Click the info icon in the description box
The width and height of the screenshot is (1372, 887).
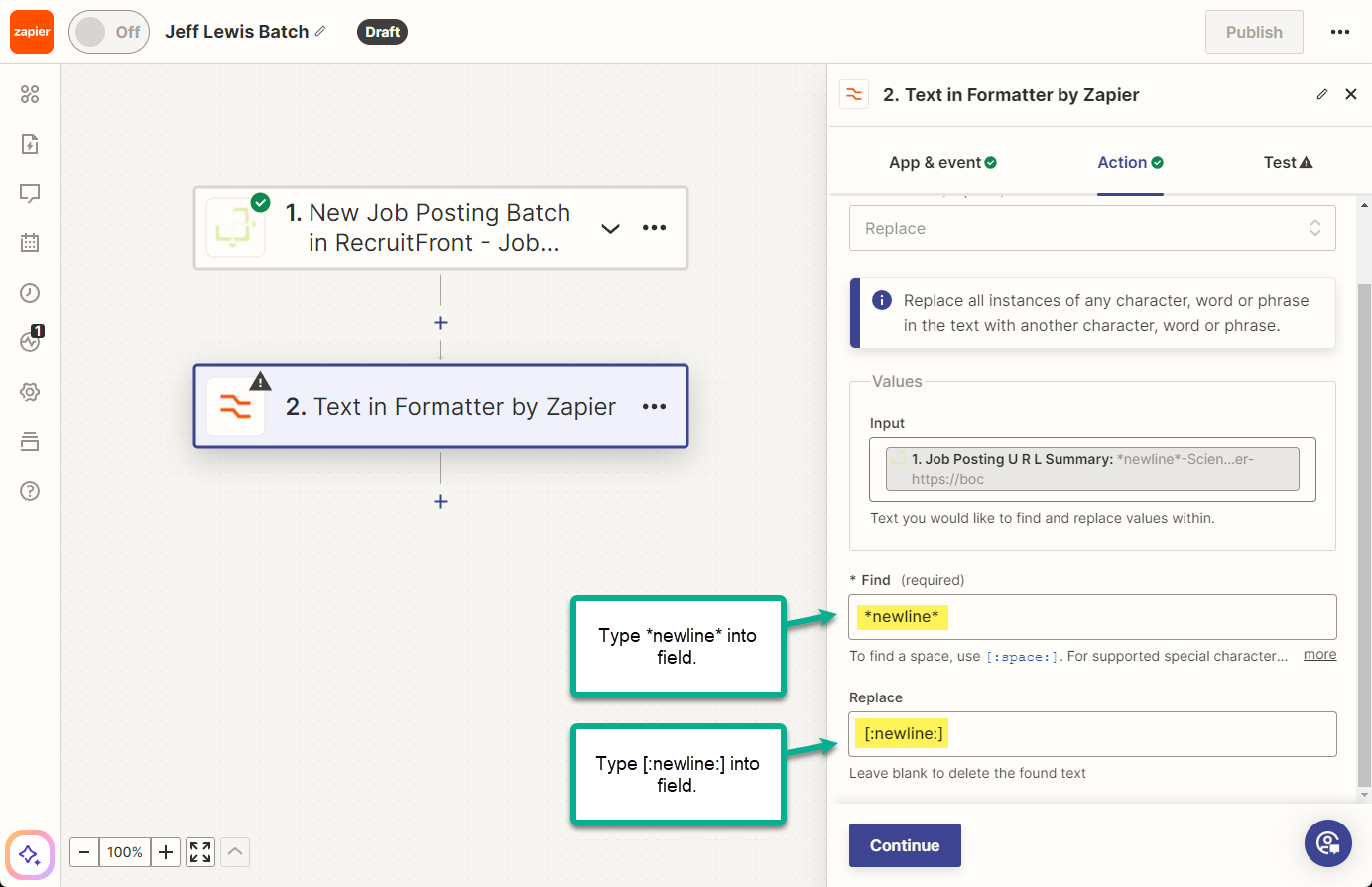[x=881, y=300]
